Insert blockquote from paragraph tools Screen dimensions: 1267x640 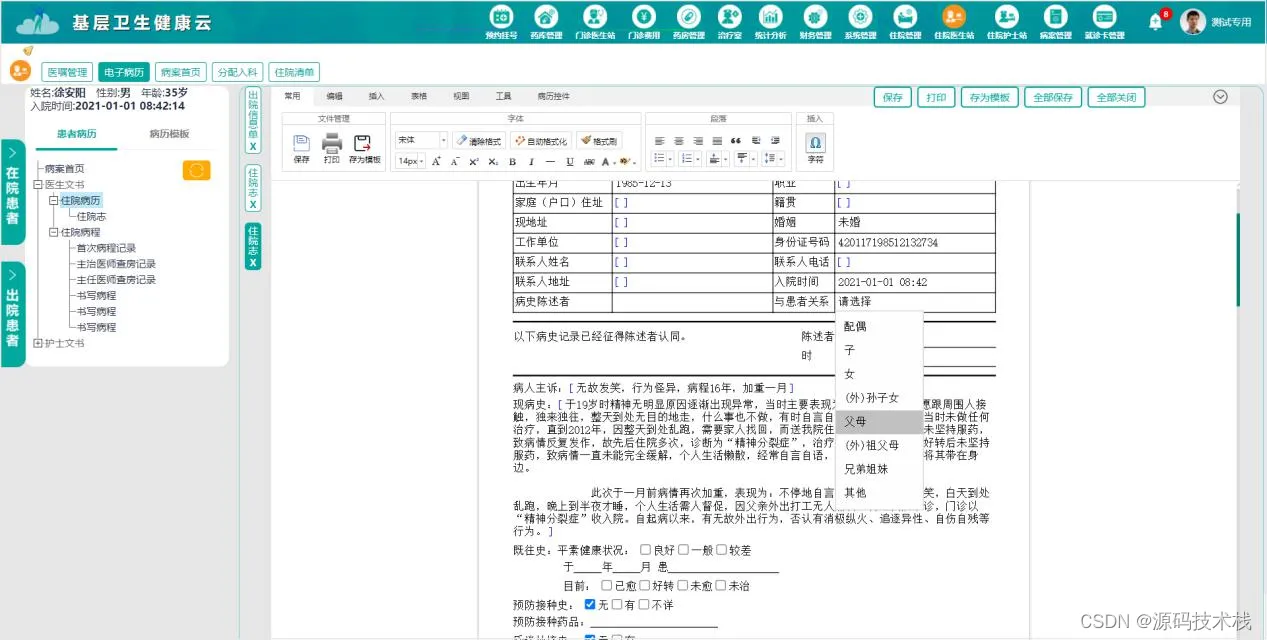736,141
